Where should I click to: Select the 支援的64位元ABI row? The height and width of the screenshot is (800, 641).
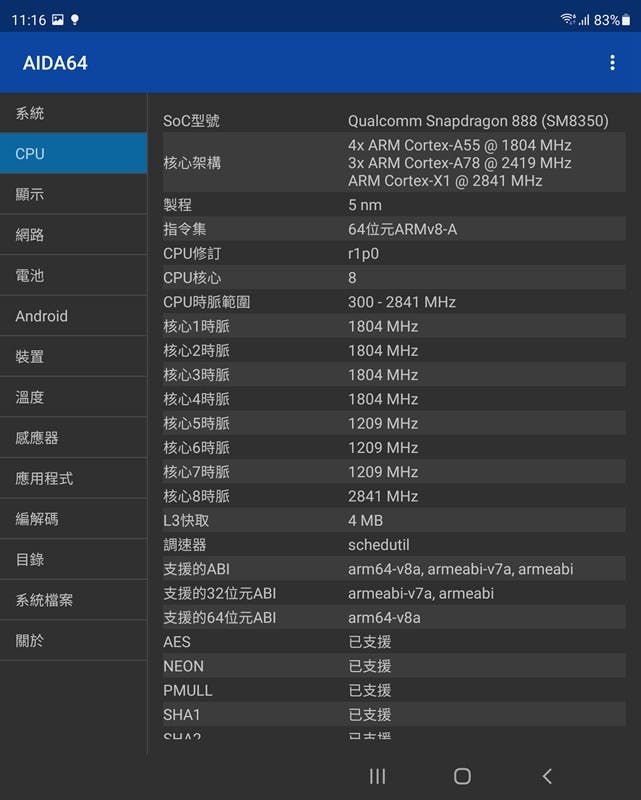[x=394, y=617]
